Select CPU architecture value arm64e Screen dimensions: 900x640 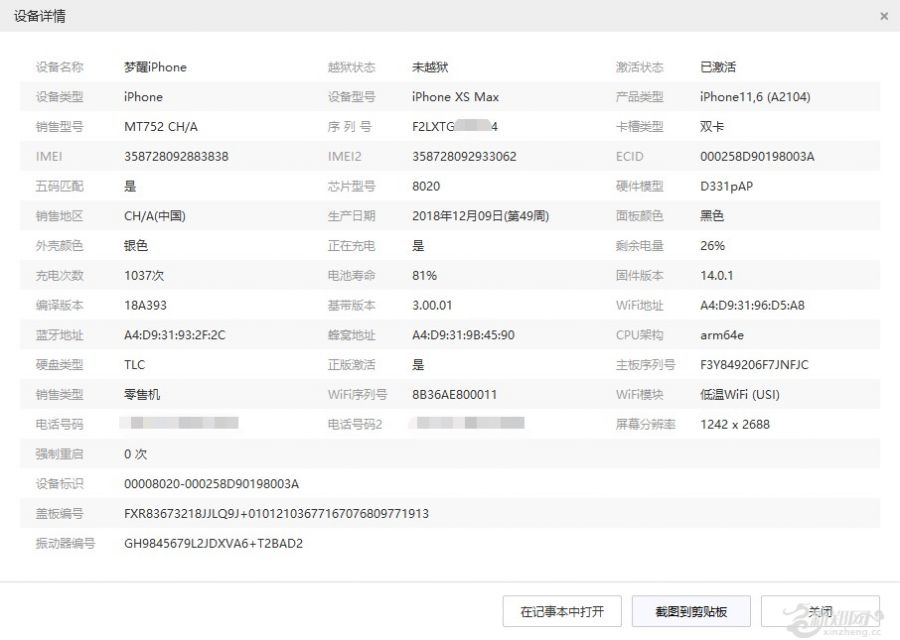pos(721,335)
